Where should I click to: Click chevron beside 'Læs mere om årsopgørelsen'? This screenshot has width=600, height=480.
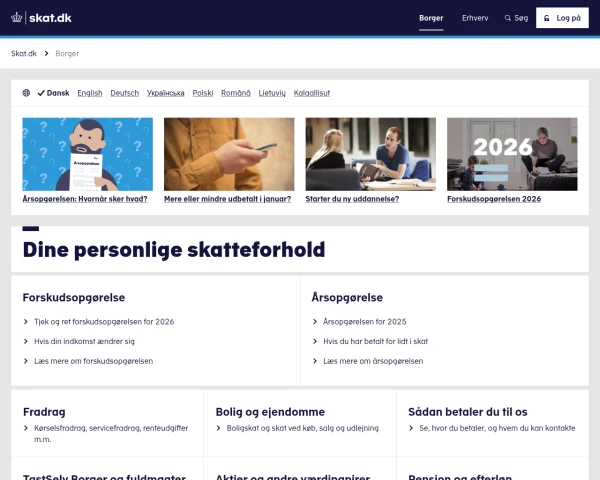coord(315,361)
